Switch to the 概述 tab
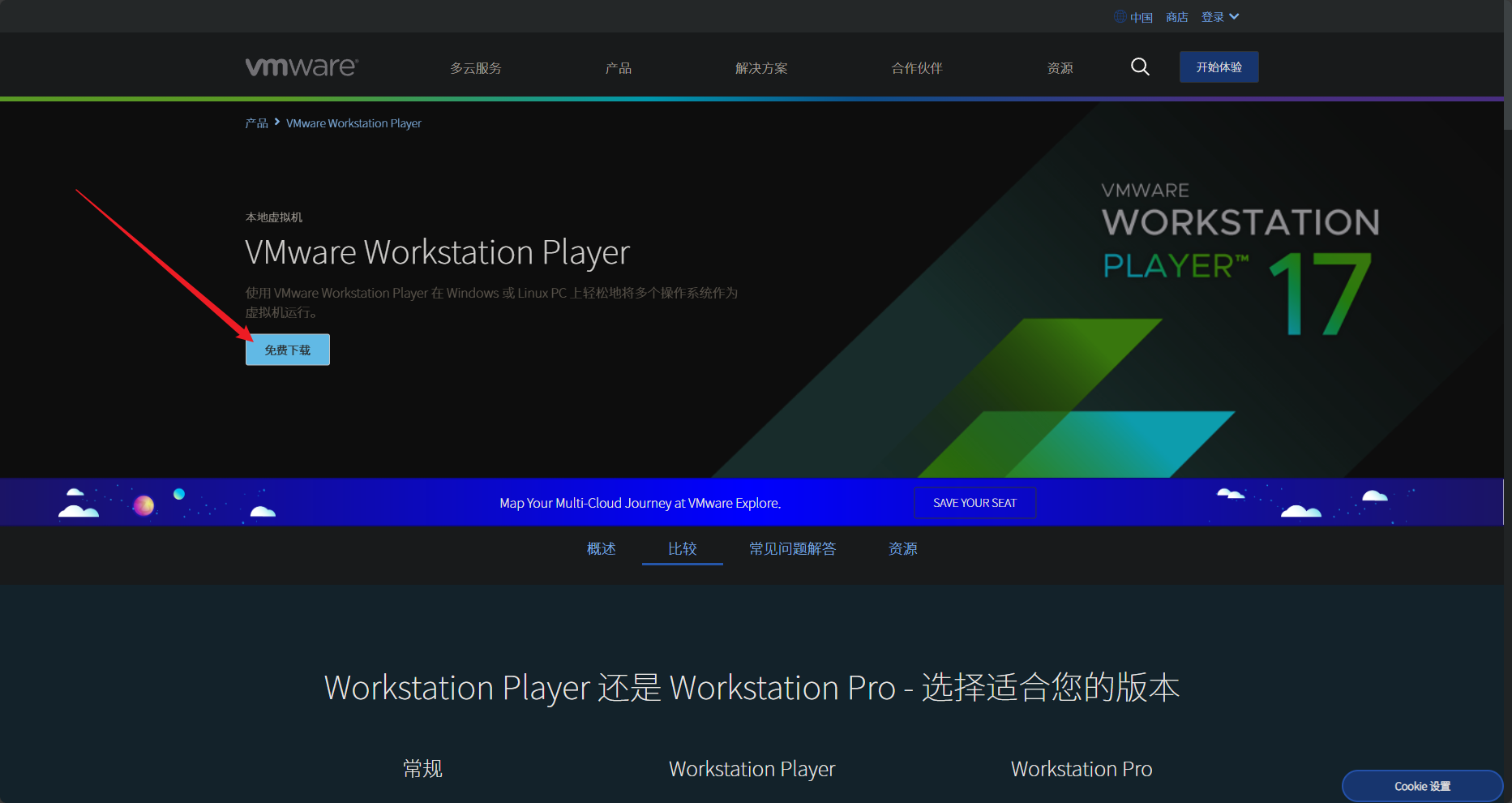The width and height of the screenshot is (1512, 803). (601, 549)
